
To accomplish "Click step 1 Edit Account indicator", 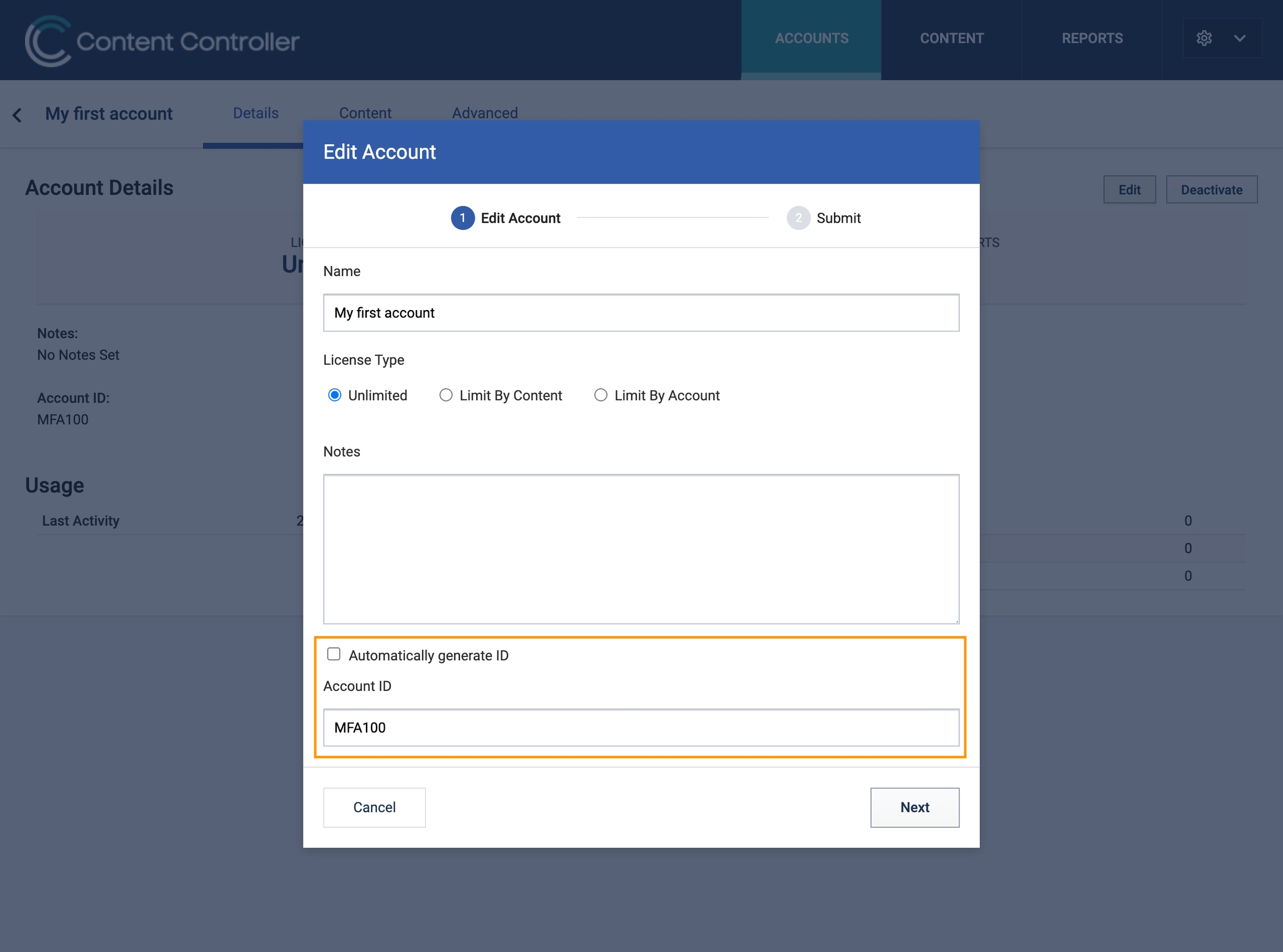I will click(x=506, y=218).
